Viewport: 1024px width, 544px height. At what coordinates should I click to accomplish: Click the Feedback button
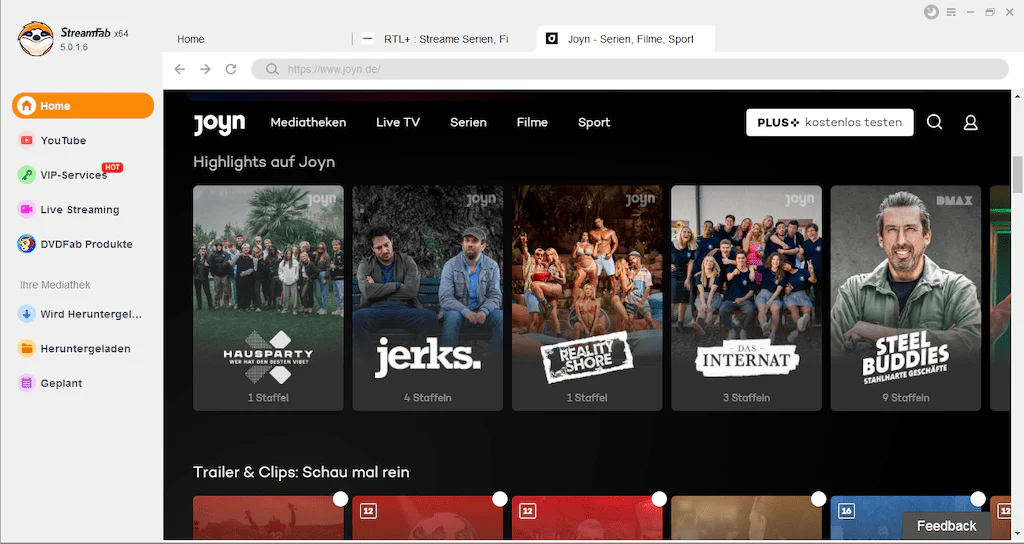click(946, 526)
